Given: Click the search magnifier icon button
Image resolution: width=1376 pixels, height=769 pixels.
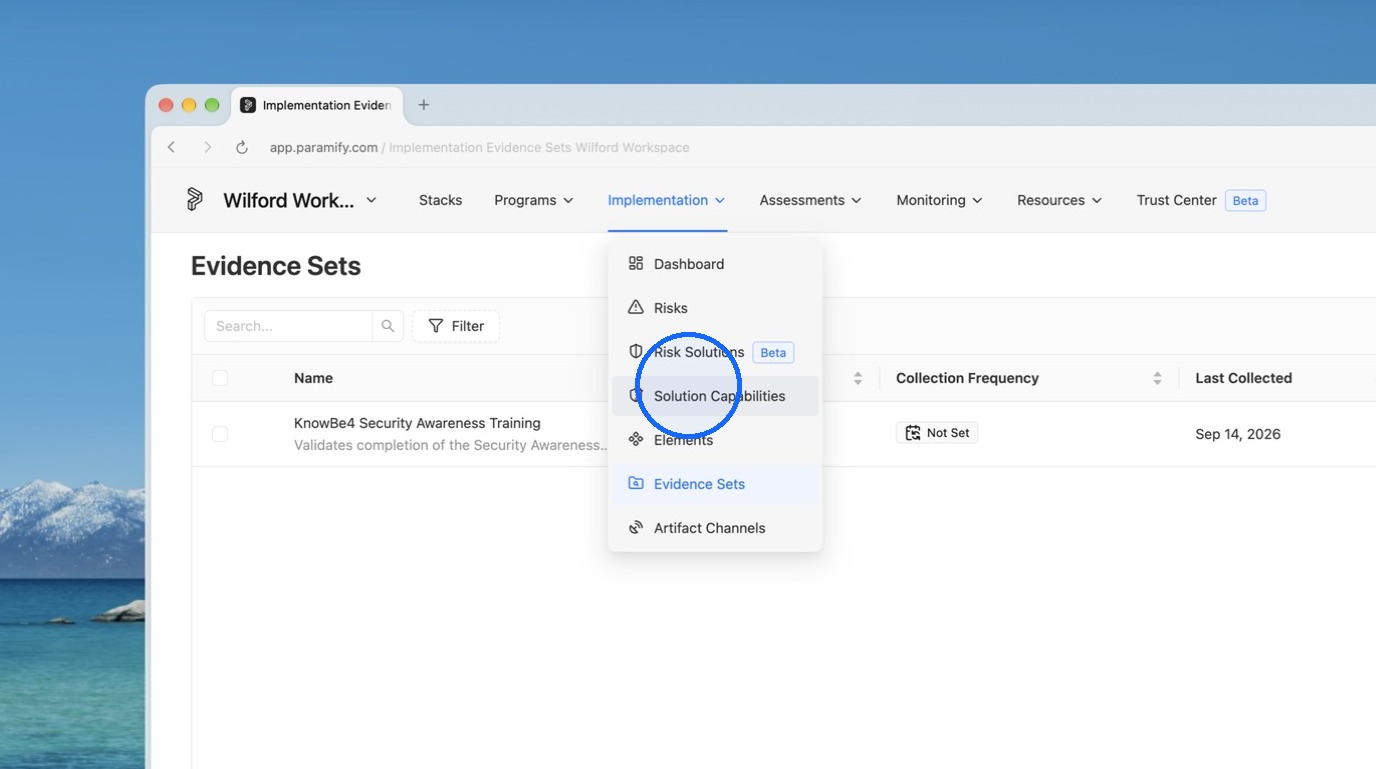Looking at the screenshot, I should click(388, 326).
